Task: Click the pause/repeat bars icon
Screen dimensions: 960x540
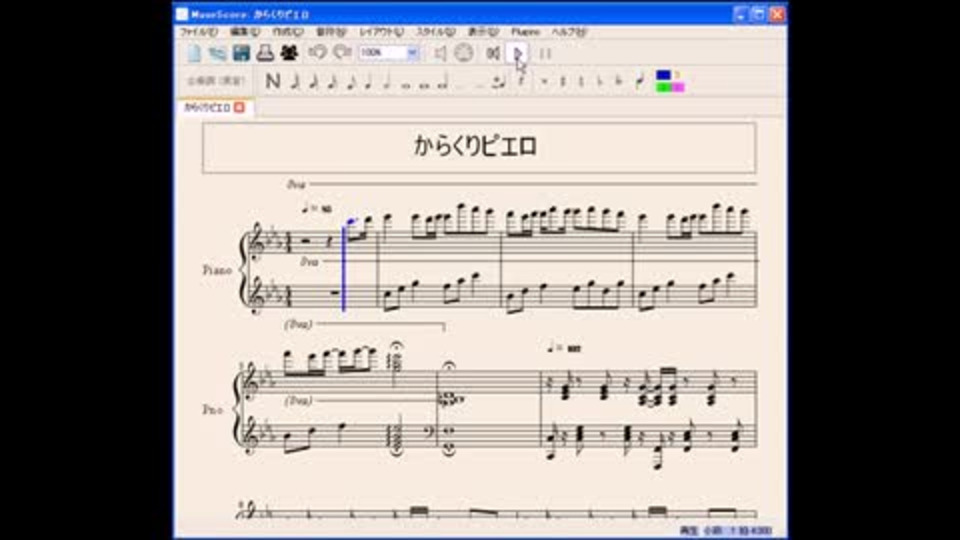Action: (545, 53)
